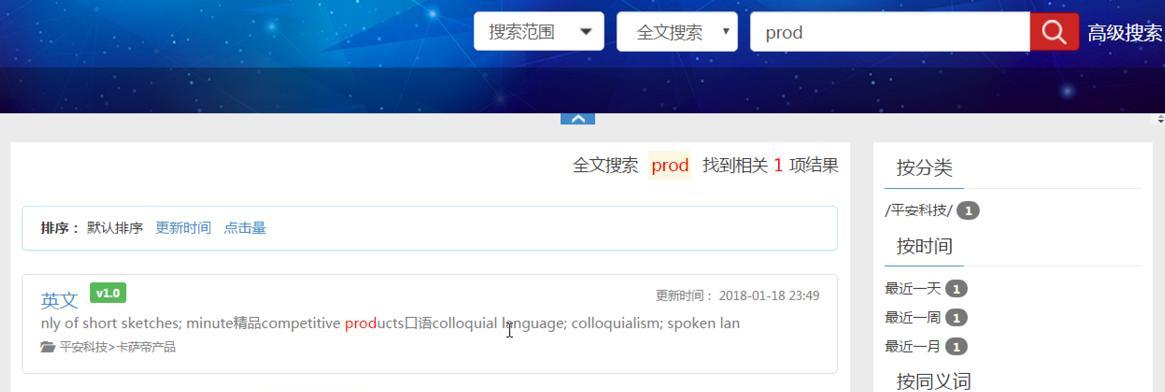Click the count badge next to 最近一周
The height and width of the screenshot is (392, 1165).
[956, 318]
